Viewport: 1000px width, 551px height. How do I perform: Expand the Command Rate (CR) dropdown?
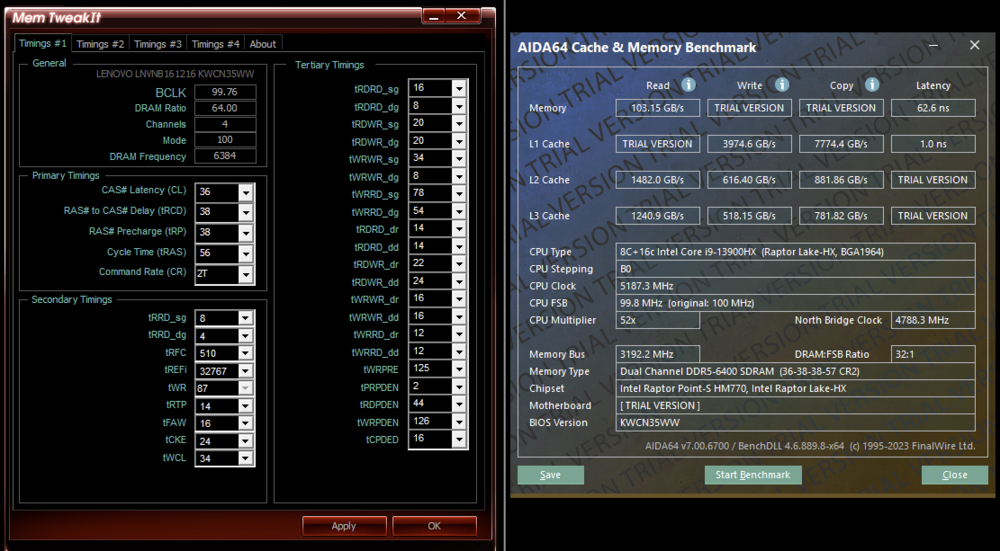tap(245, 273)
